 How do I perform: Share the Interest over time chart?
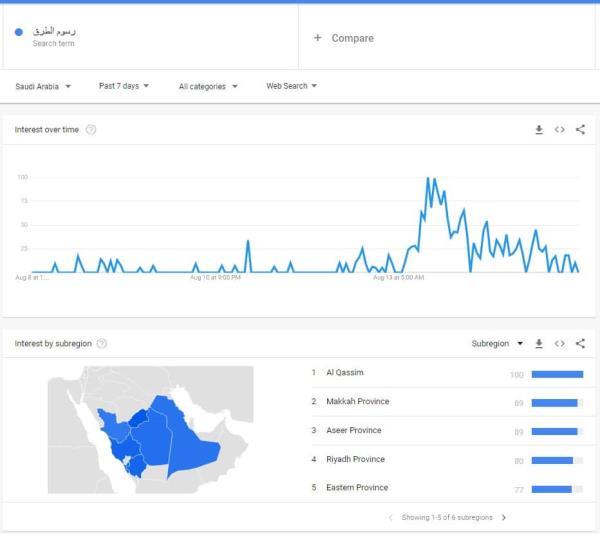click(x=580, y=130)
